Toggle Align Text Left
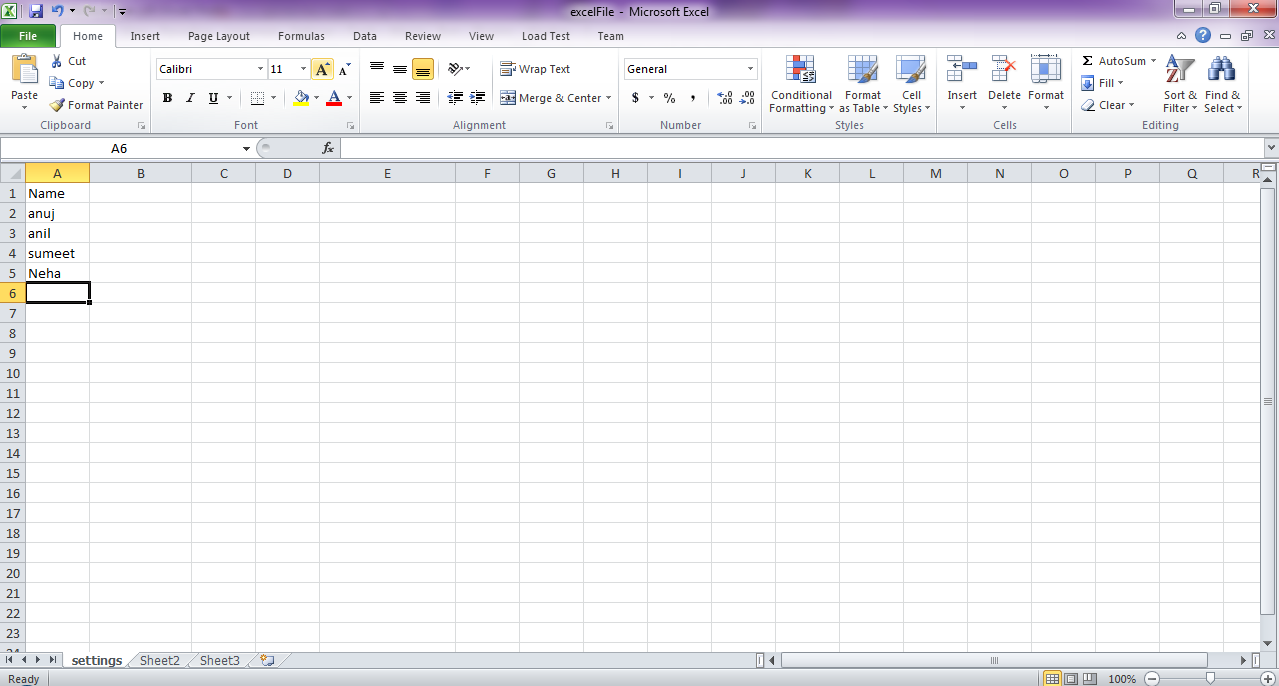The height and width of the screenshot is (686, 1279). (x=377, y=98)
